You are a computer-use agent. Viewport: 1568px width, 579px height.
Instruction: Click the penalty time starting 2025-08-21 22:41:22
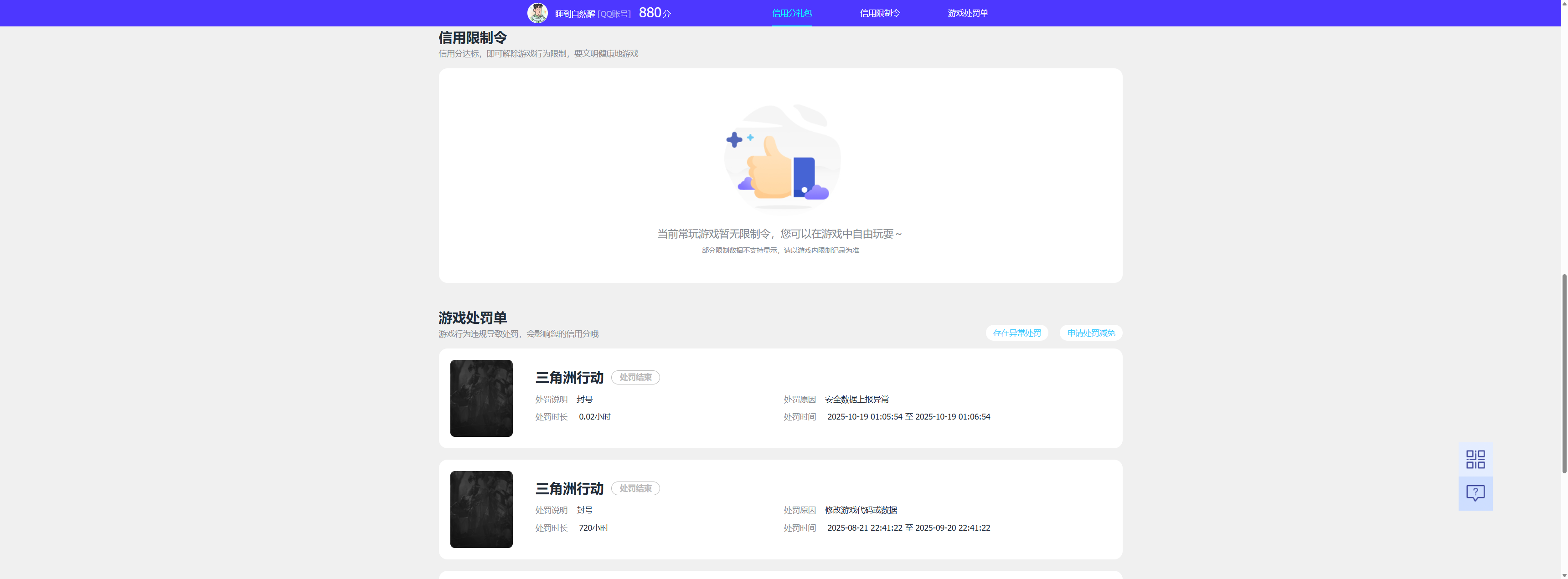(908, 528)
